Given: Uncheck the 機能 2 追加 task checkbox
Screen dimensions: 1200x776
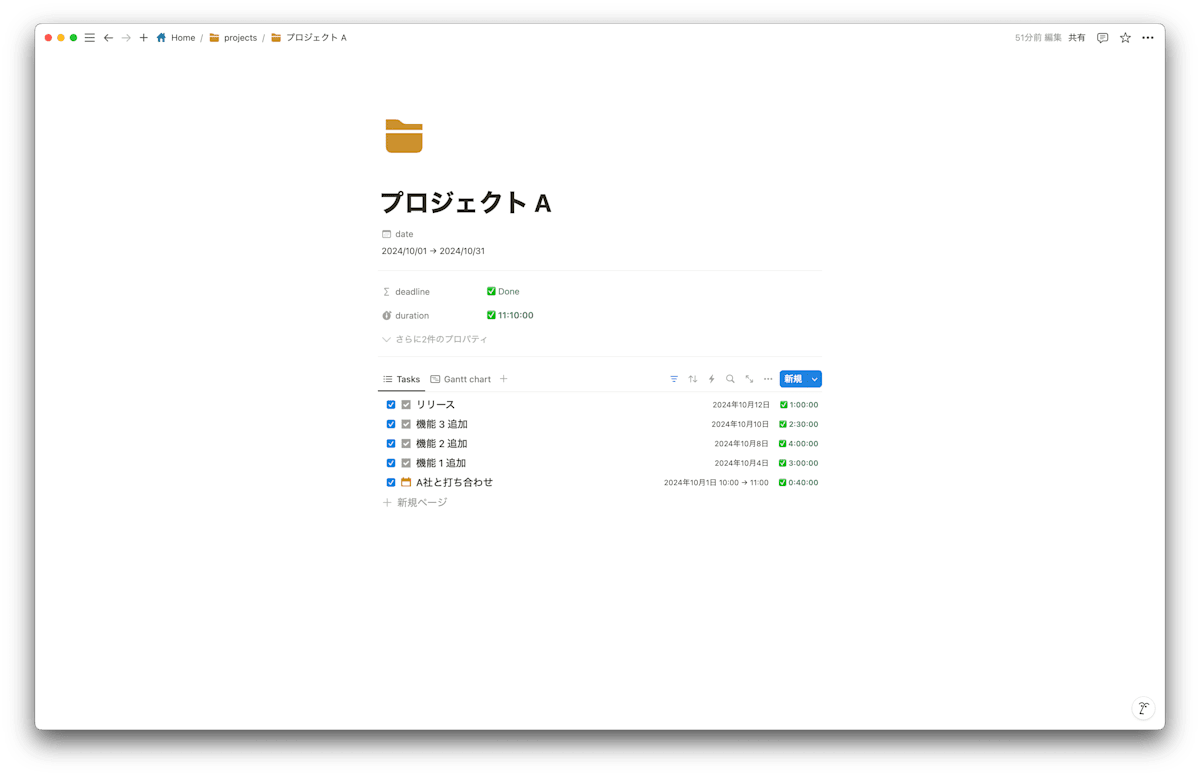Looking at the screenshot, I should coord(391,444).
